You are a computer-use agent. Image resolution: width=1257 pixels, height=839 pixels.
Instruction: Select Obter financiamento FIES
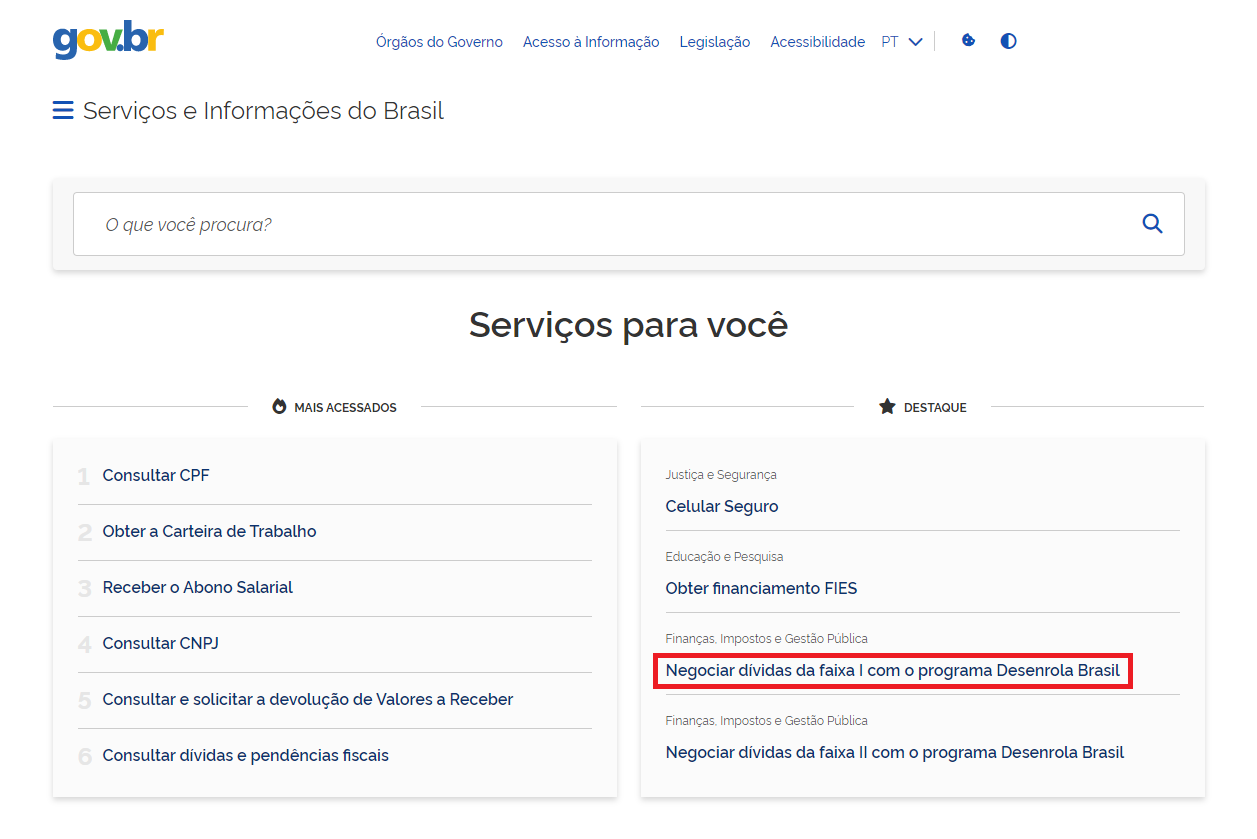coord(761,589)
